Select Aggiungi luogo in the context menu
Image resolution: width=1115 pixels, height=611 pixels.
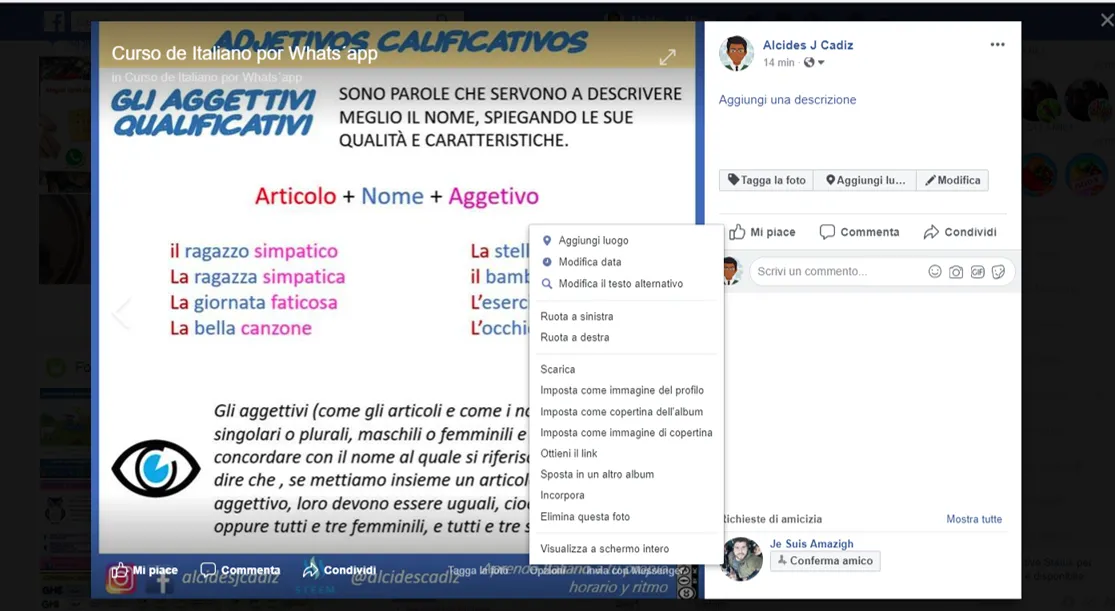pos(626,240)
